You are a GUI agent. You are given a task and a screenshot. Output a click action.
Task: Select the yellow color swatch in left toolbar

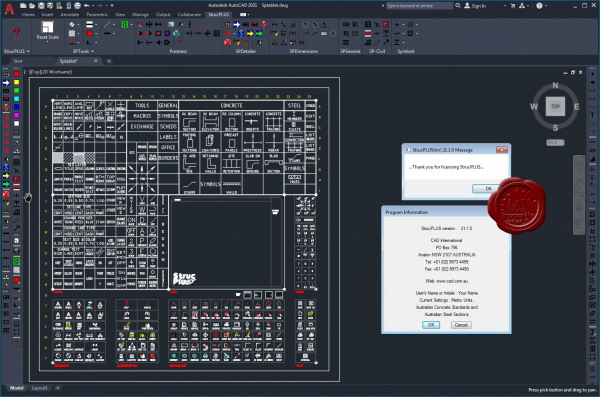point(16,82)
